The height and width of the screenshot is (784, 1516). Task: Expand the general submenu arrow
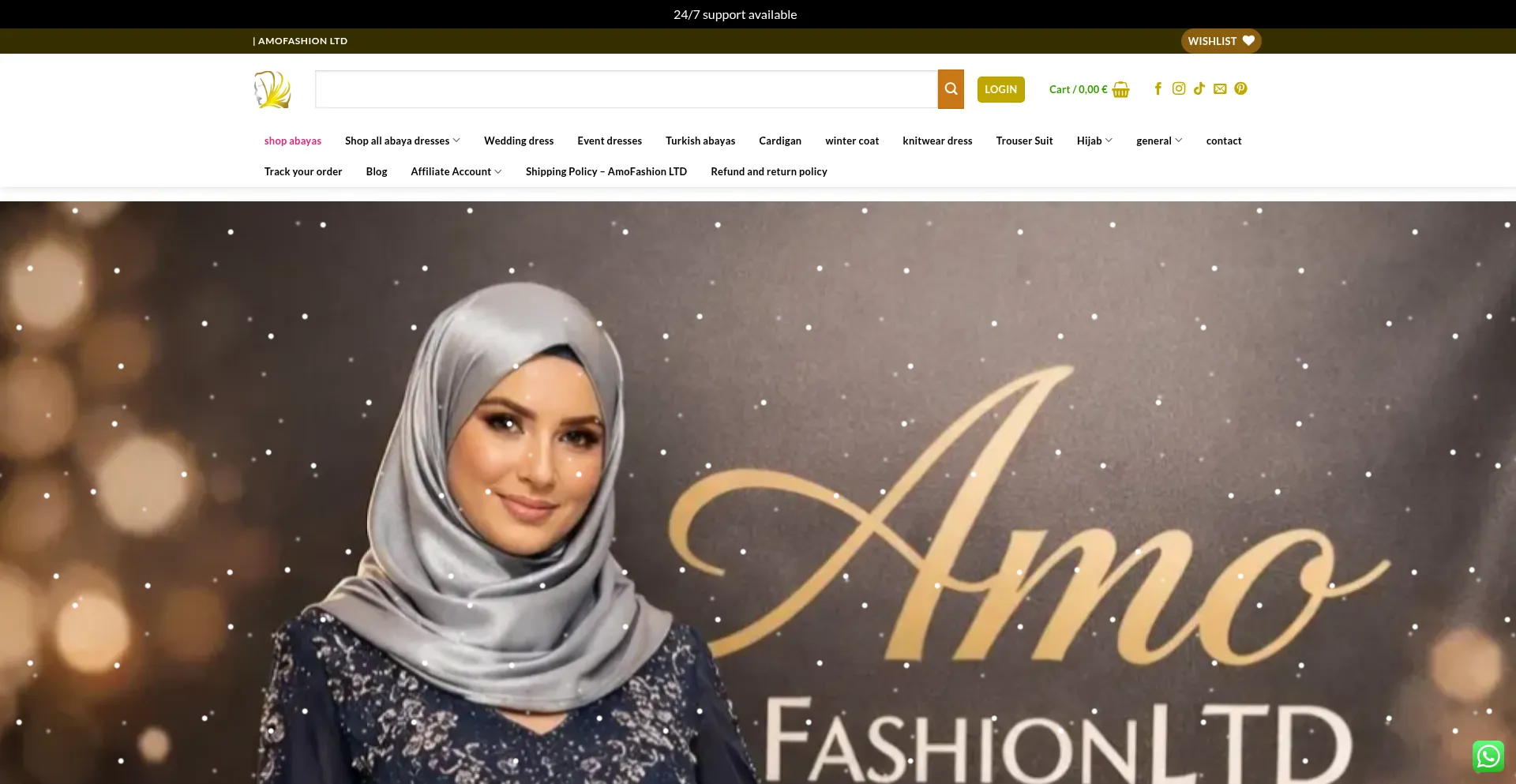[1179, 141]
